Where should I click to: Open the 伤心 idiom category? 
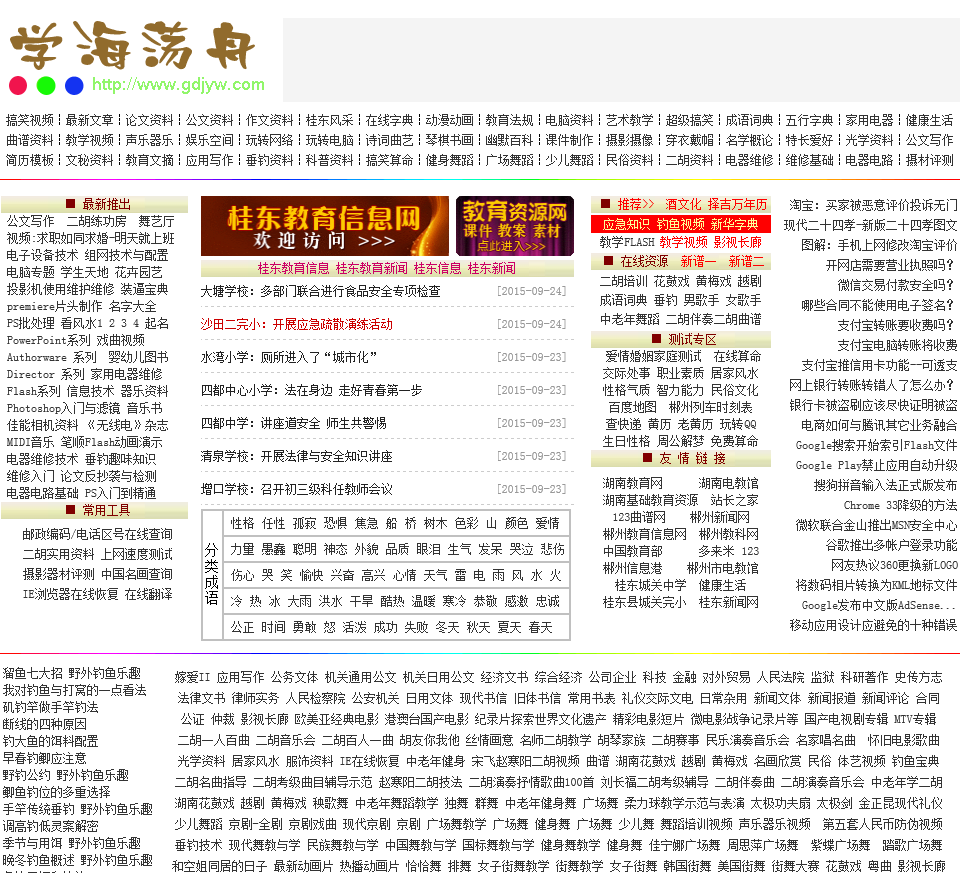click(242, 575)
